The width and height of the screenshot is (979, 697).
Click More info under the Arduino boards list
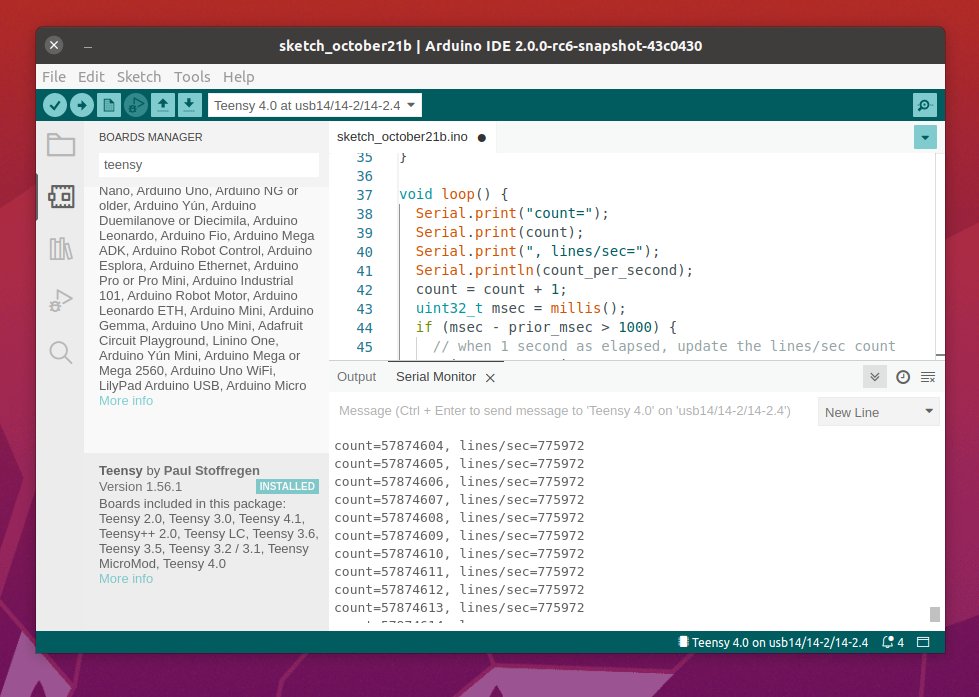click(x=125, y=400)
